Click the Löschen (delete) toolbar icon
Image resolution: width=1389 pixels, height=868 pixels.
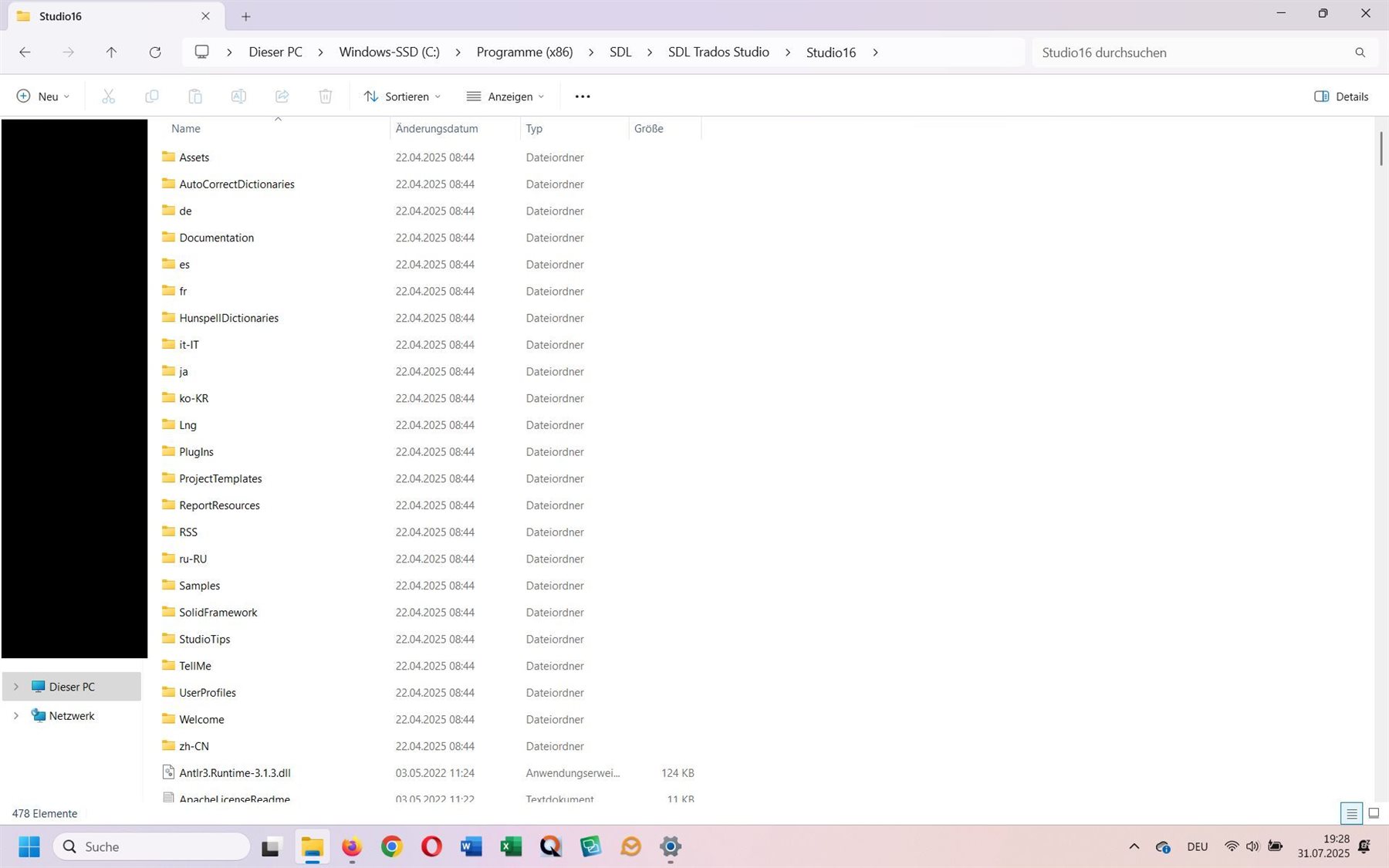tap(325, 96)
